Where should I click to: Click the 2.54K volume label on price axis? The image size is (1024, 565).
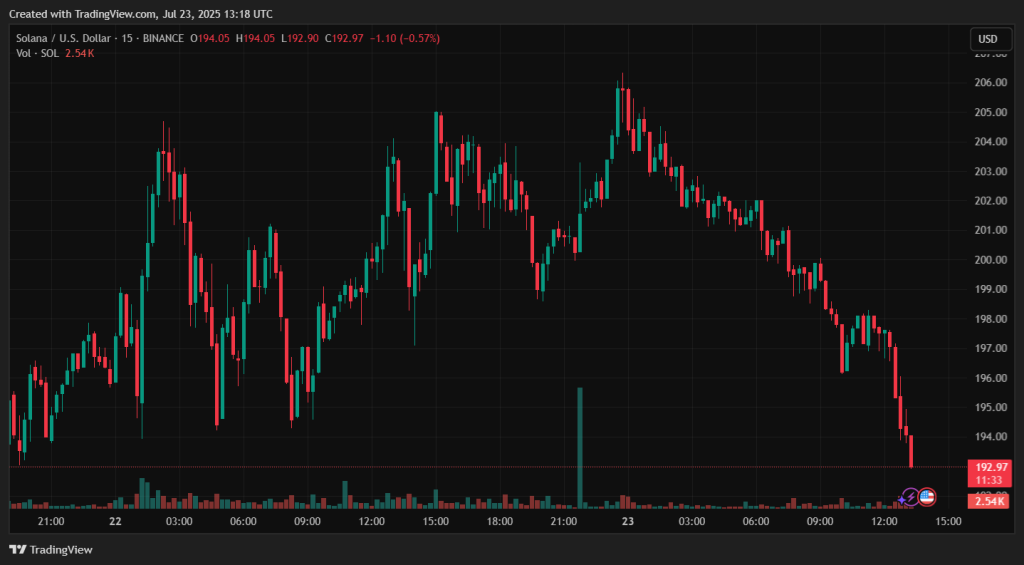987,500
